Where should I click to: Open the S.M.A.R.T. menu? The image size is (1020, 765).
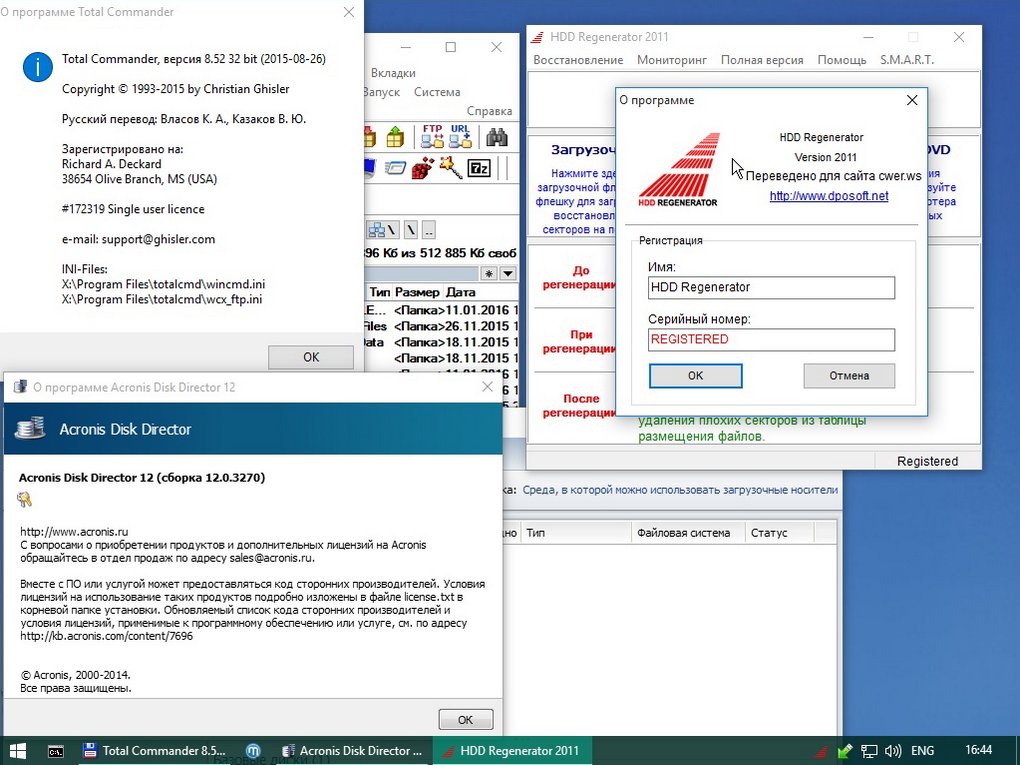click(907, 60)
